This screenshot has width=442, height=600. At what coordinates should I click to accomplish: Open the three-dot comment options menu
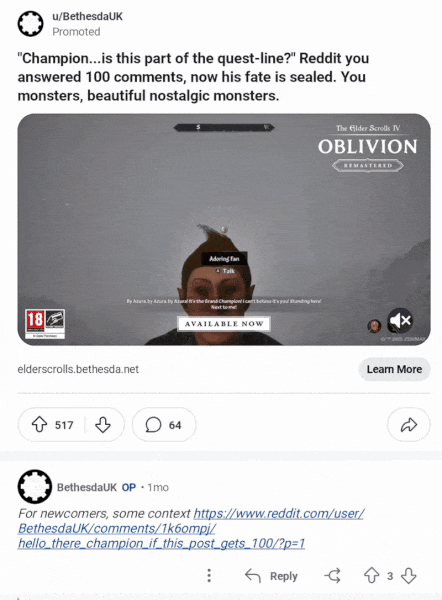(209, 576)
